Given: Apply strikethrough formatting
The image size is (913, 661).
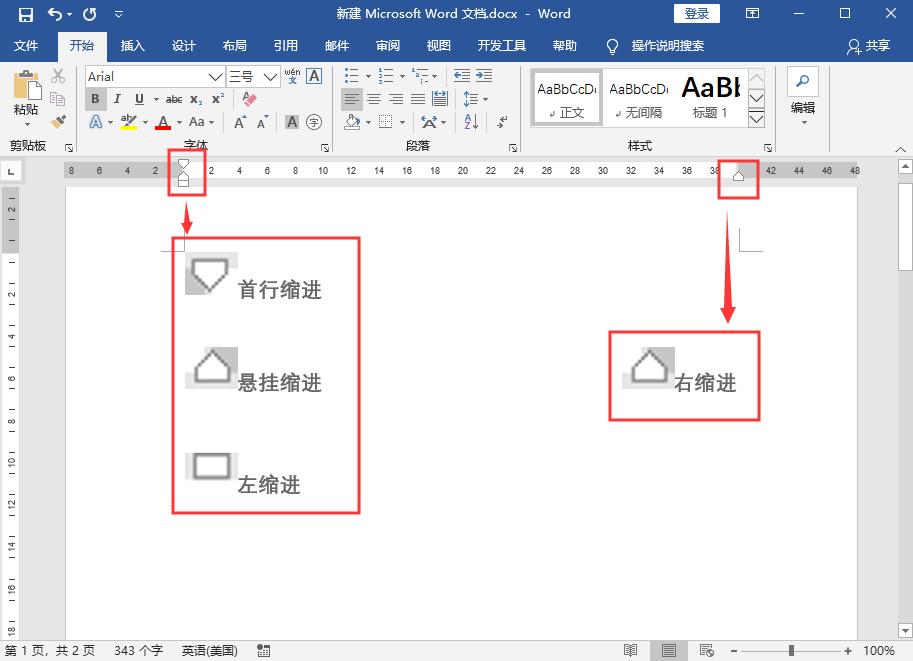Looking at the screenshot, I should [175, 98].
